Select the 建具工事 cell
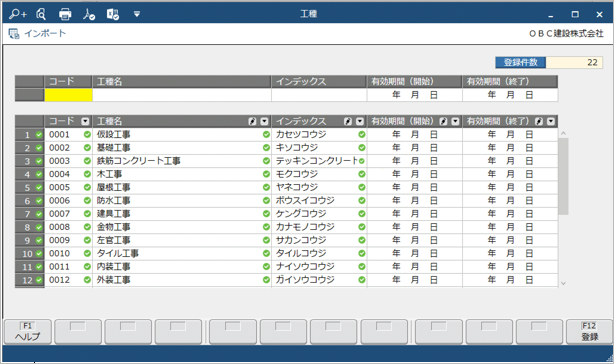614x364 pixels. (182, 214)
